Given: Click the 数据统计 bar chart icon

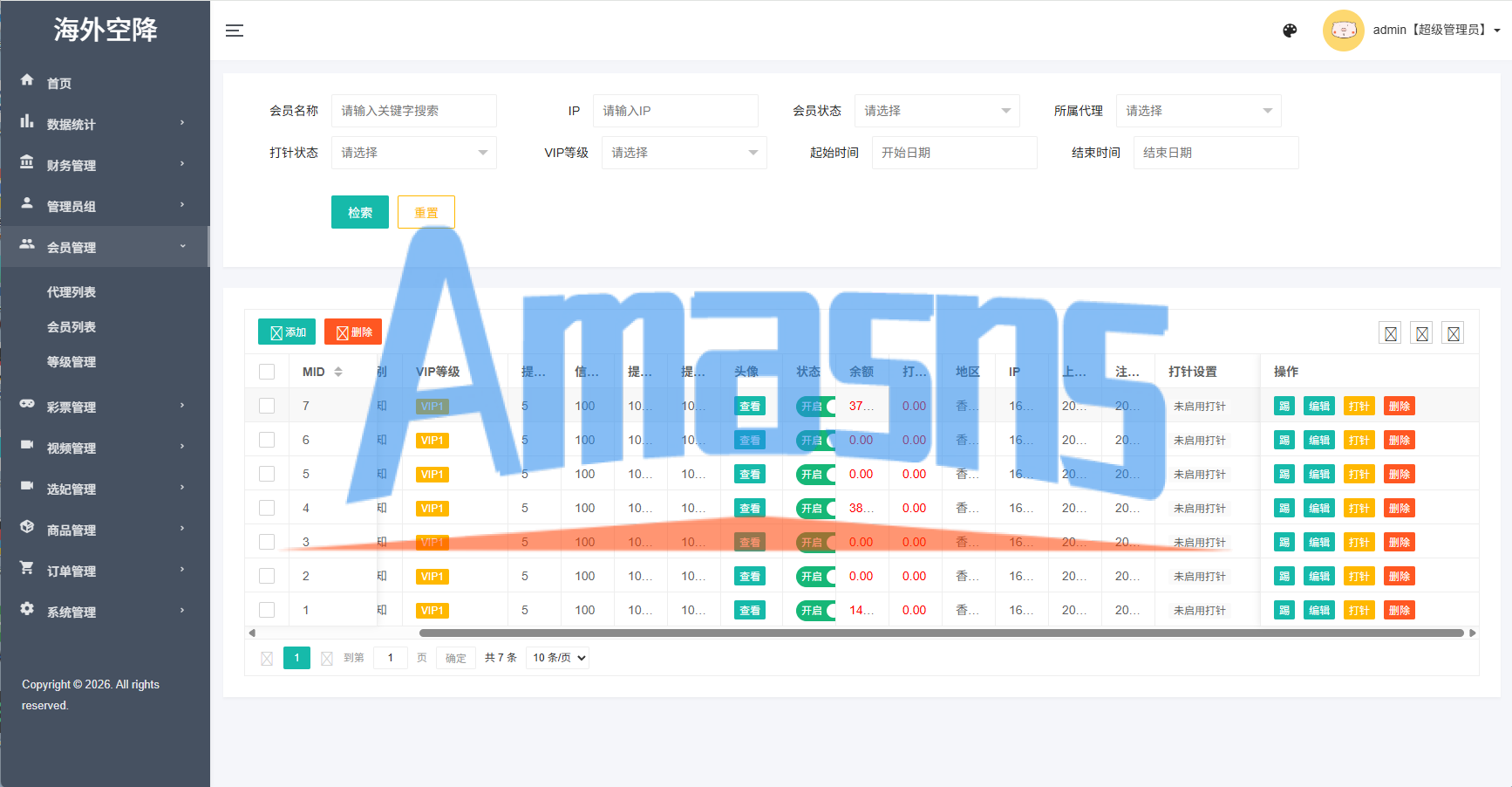Looking at the screenshot, I should click(x=27, y=121).
